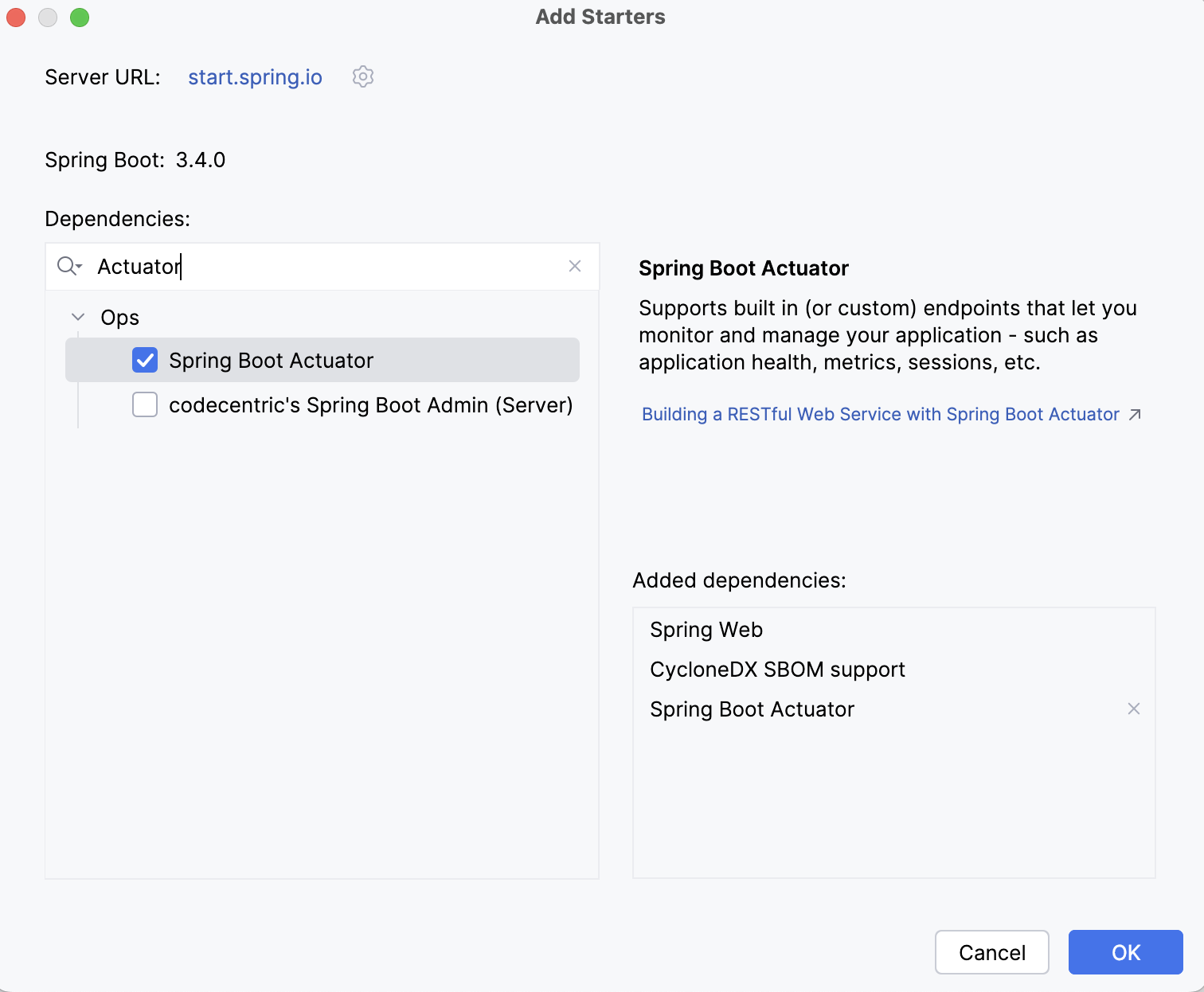Maximize the dialog with green button
Viewport: 1204px width, 992px height.
[x=80, y=18]
